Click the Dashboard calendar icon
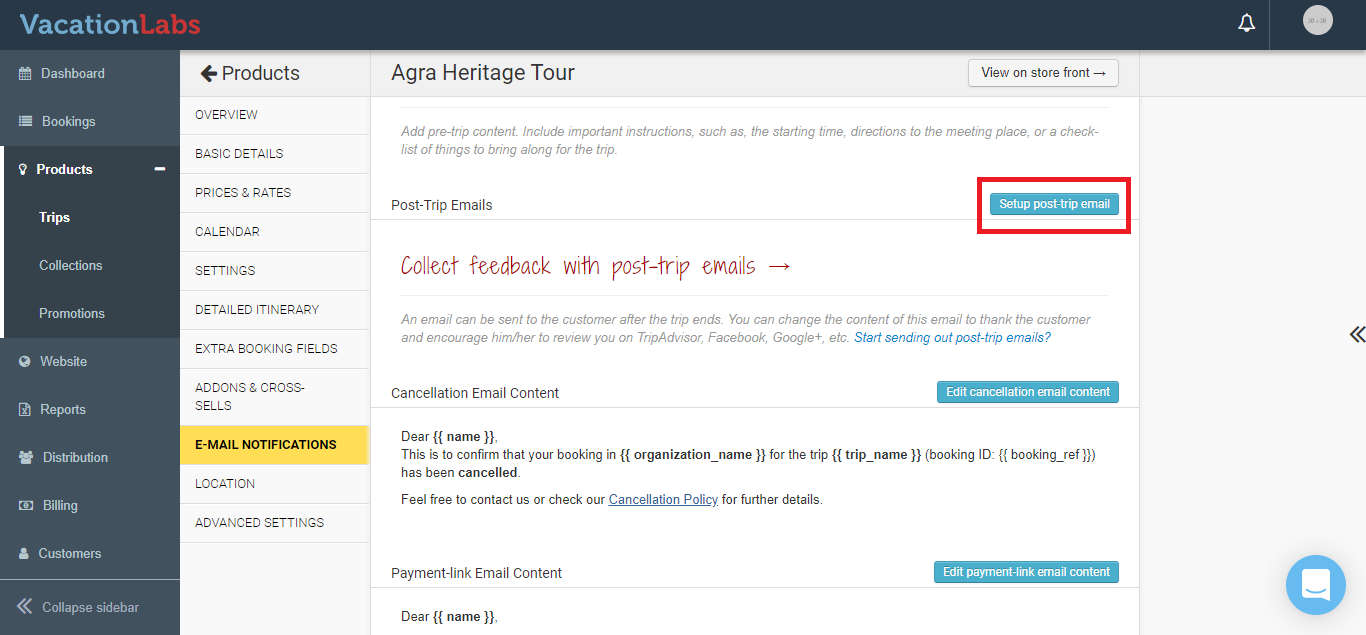 [25, 73]
